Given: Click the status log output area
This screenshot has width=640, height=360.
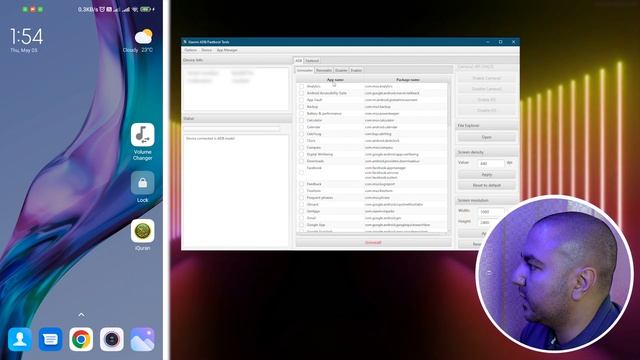Looking at the screenshot, I should 236,190.
